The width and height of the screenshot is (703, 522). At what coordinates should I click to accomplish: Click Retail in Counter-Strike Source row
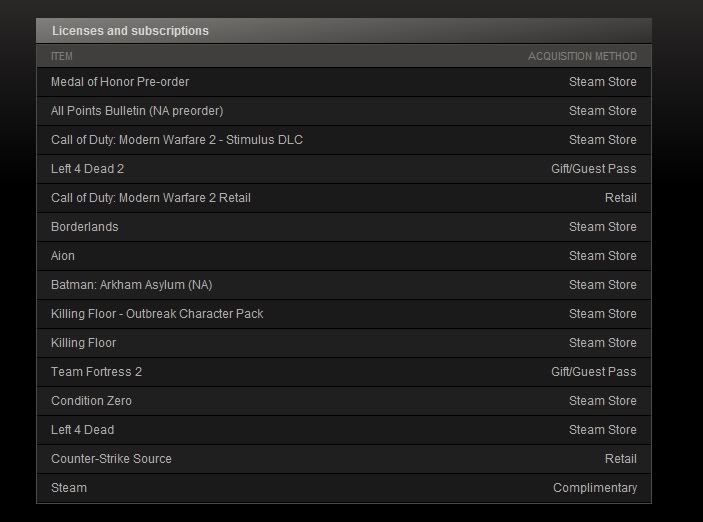point(621,459)
